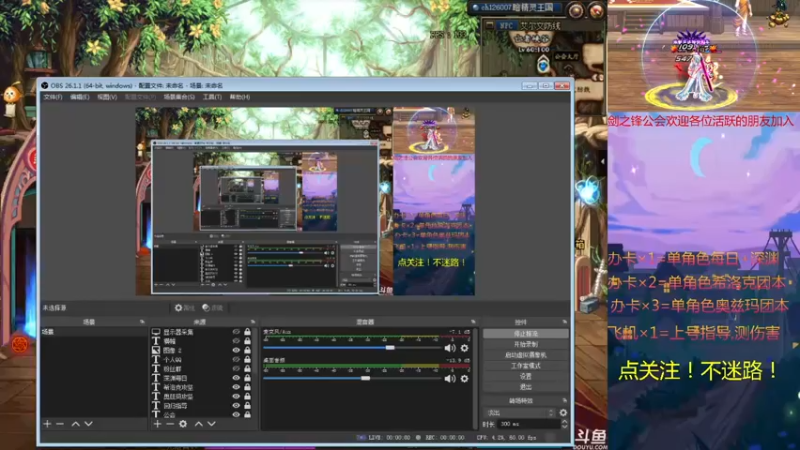Hide the 图像 2 source via eye icon
Viewport: 800px width, 450px height.
click(x=236, y=351)
